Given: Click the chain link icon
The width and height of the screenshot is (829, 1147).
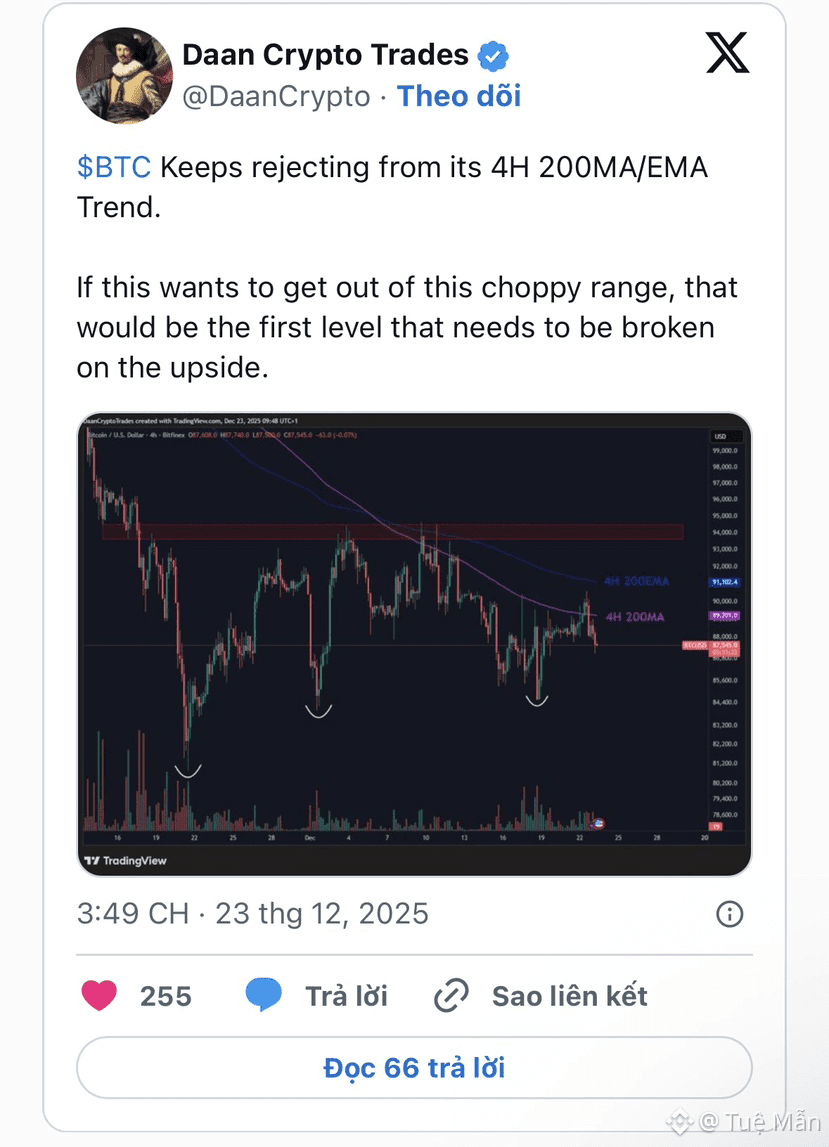Looking at the screenshot, I should [x=452, y=996].
